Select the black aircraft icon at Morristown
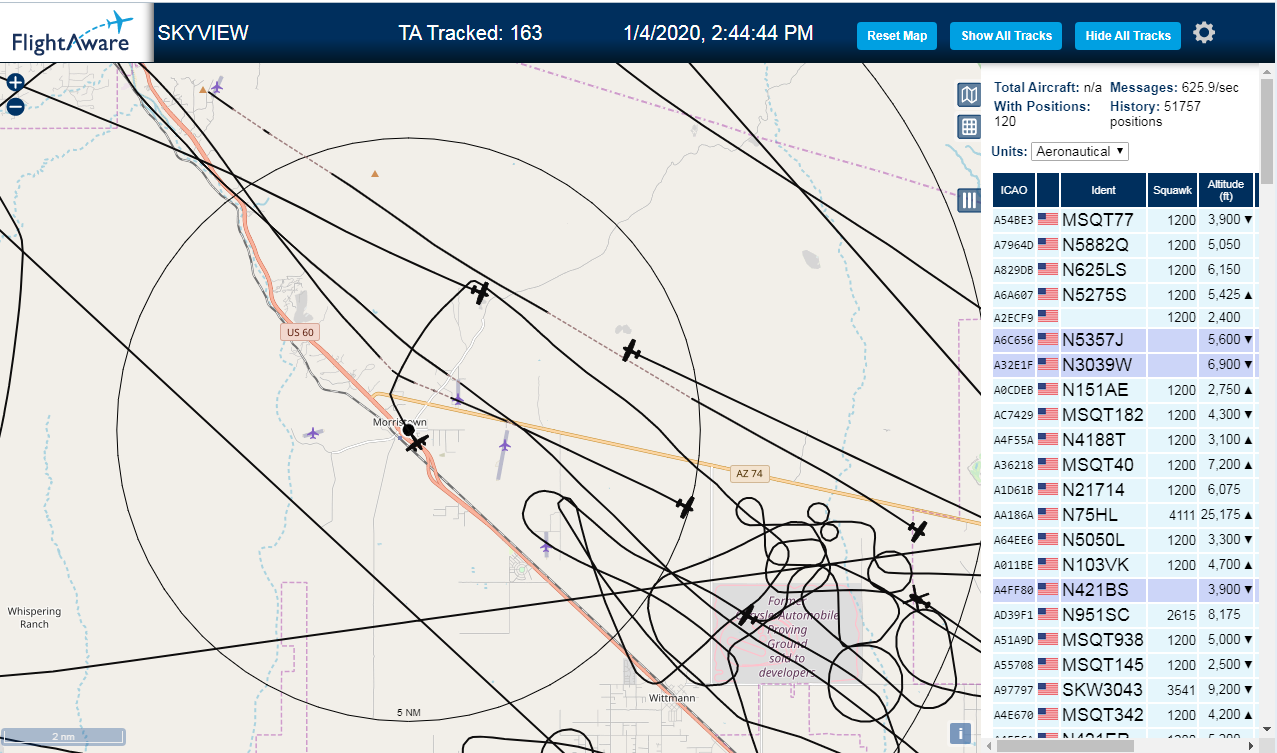The height and width of the screenshot is (753, 1277). click(418, 441)
